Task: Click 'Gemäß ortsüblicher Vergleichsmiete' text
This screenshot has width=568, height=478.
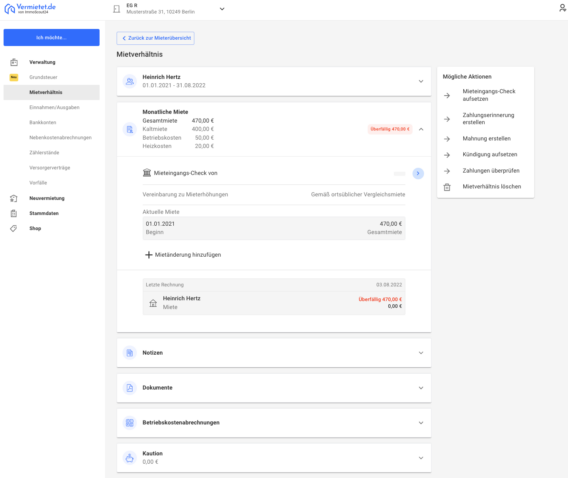Action: click(x=358, y=194)
